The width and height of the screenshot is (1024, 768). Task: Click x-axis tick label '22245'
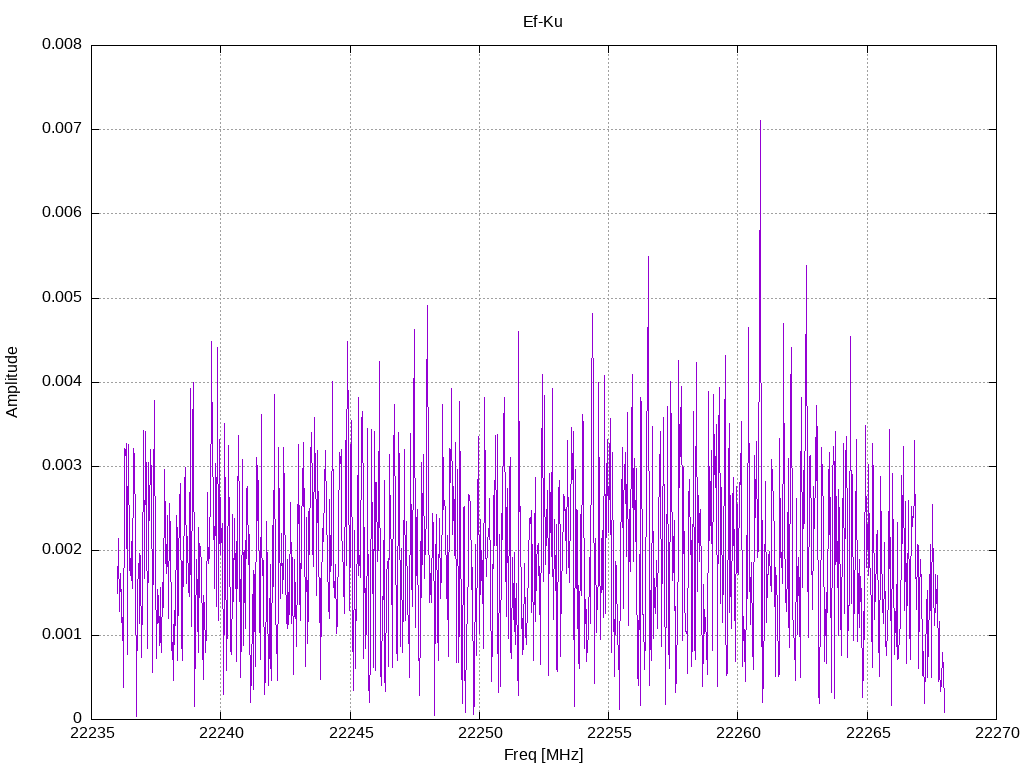pos(351,733)
